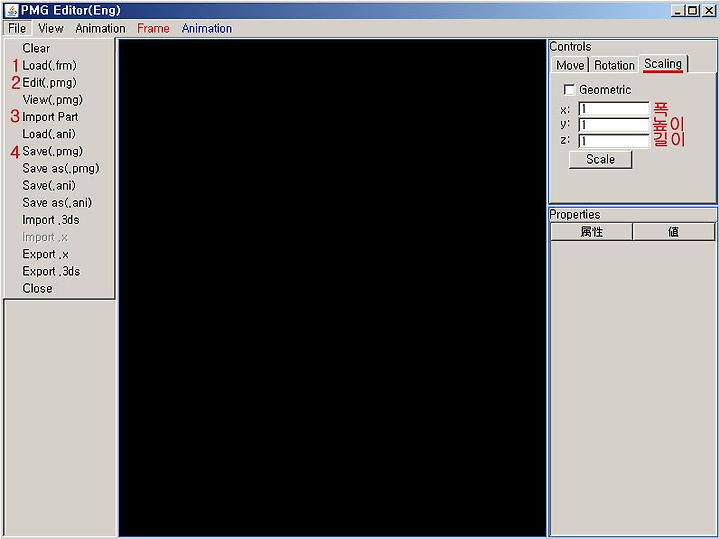Viewport: 720px width, 539px height.
Task: Switch to the Rotation tab
Action: coord(614,65)
